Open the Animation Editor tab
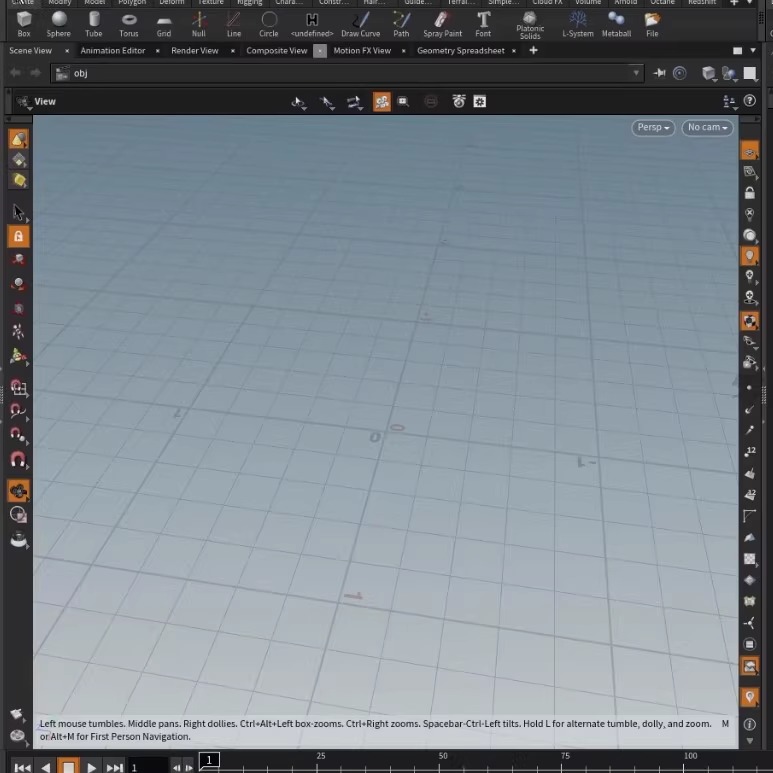The height and width of the screenshot is (773, 773). coord(113,51)
